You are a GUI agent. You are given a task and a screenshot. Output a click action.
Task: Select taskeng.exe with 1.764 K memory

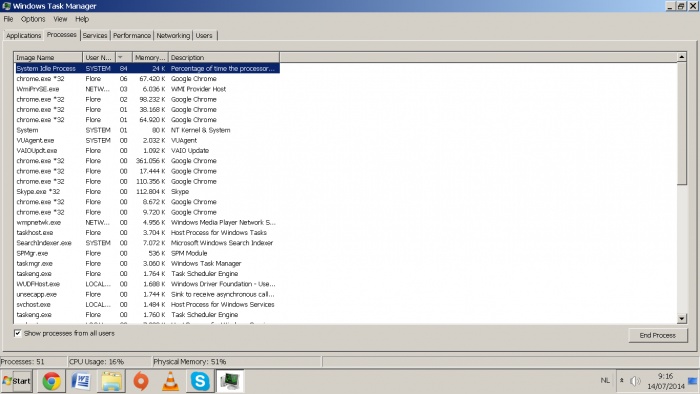(x=147, y=274)
